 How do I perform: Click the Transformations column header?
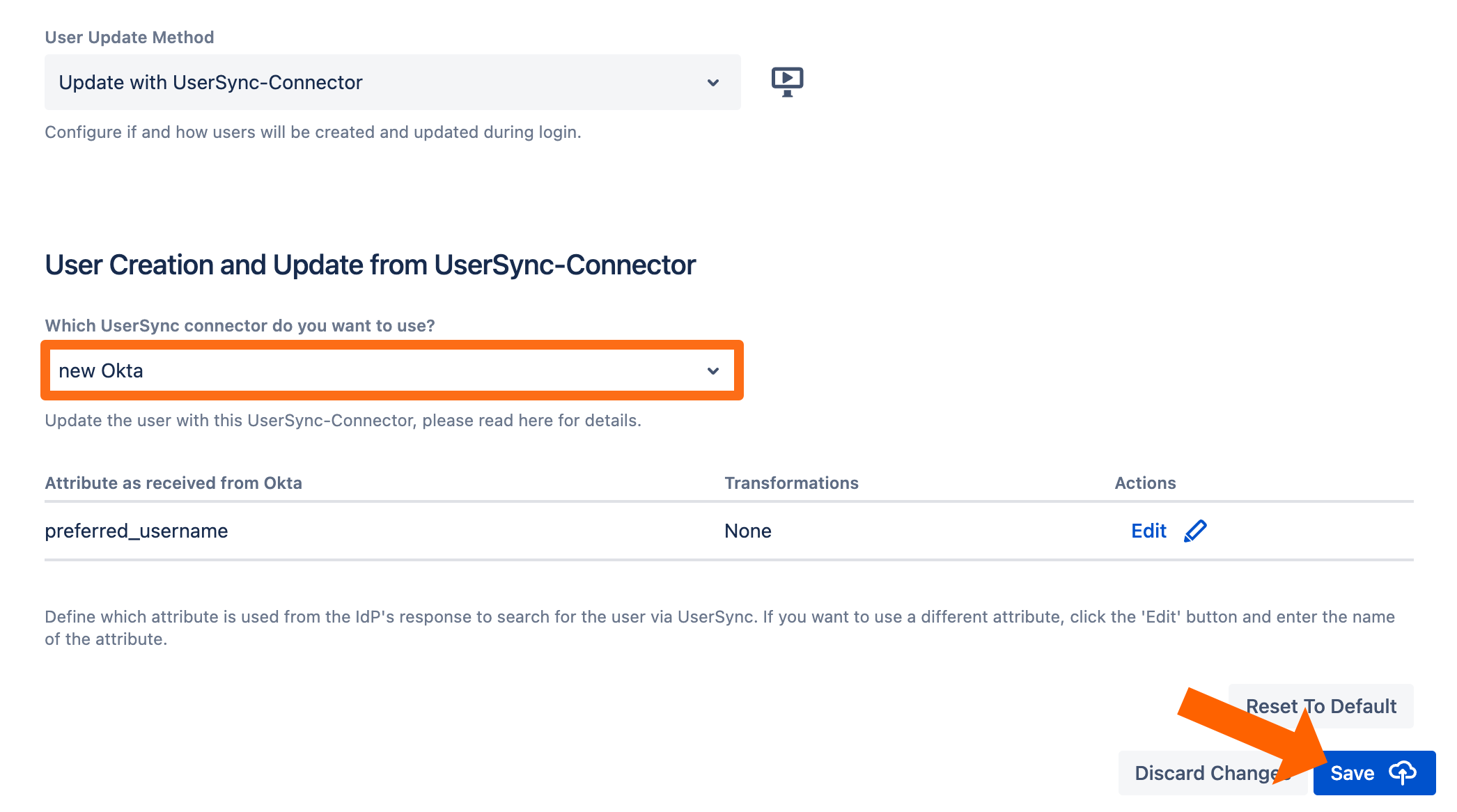tap(791, 483)
